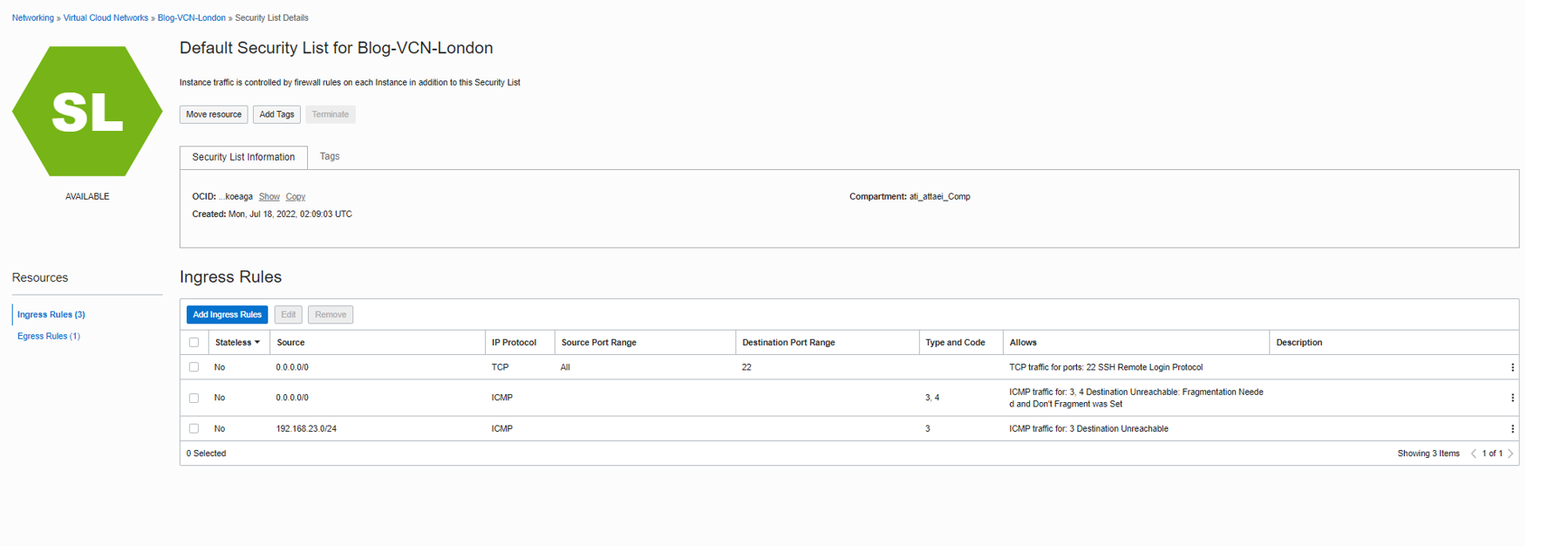Show the full OCID value

tap(269, 197)
